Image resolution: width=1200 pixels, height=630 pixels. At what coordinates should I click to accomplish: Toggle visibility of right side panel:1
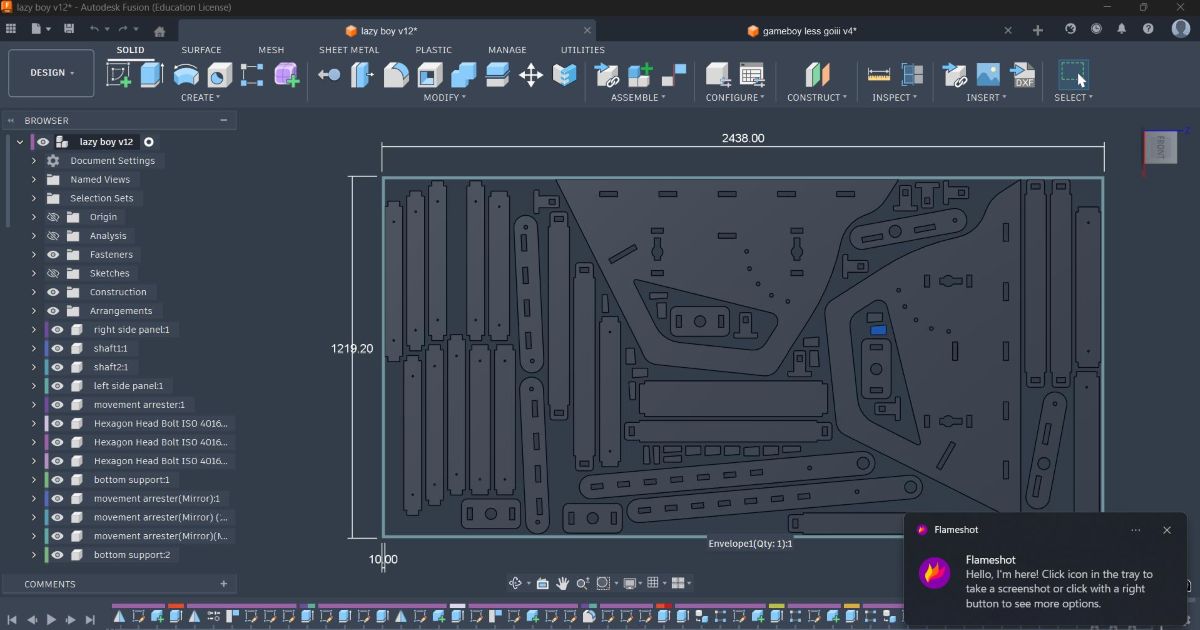[x=56, y=329]
